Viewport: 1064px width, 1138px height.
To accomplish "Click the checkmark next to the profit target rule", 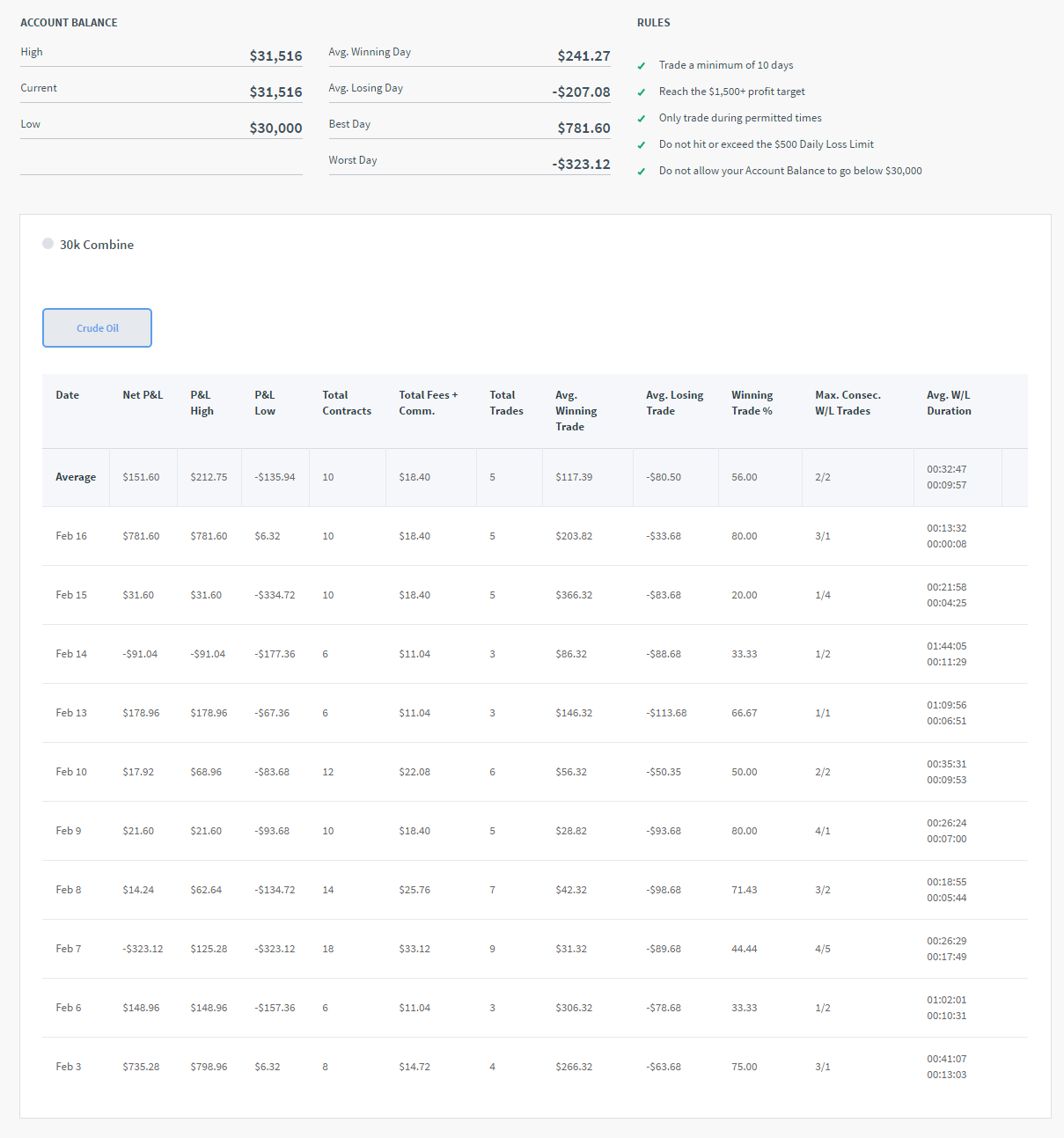I will [x=642, y=92].
